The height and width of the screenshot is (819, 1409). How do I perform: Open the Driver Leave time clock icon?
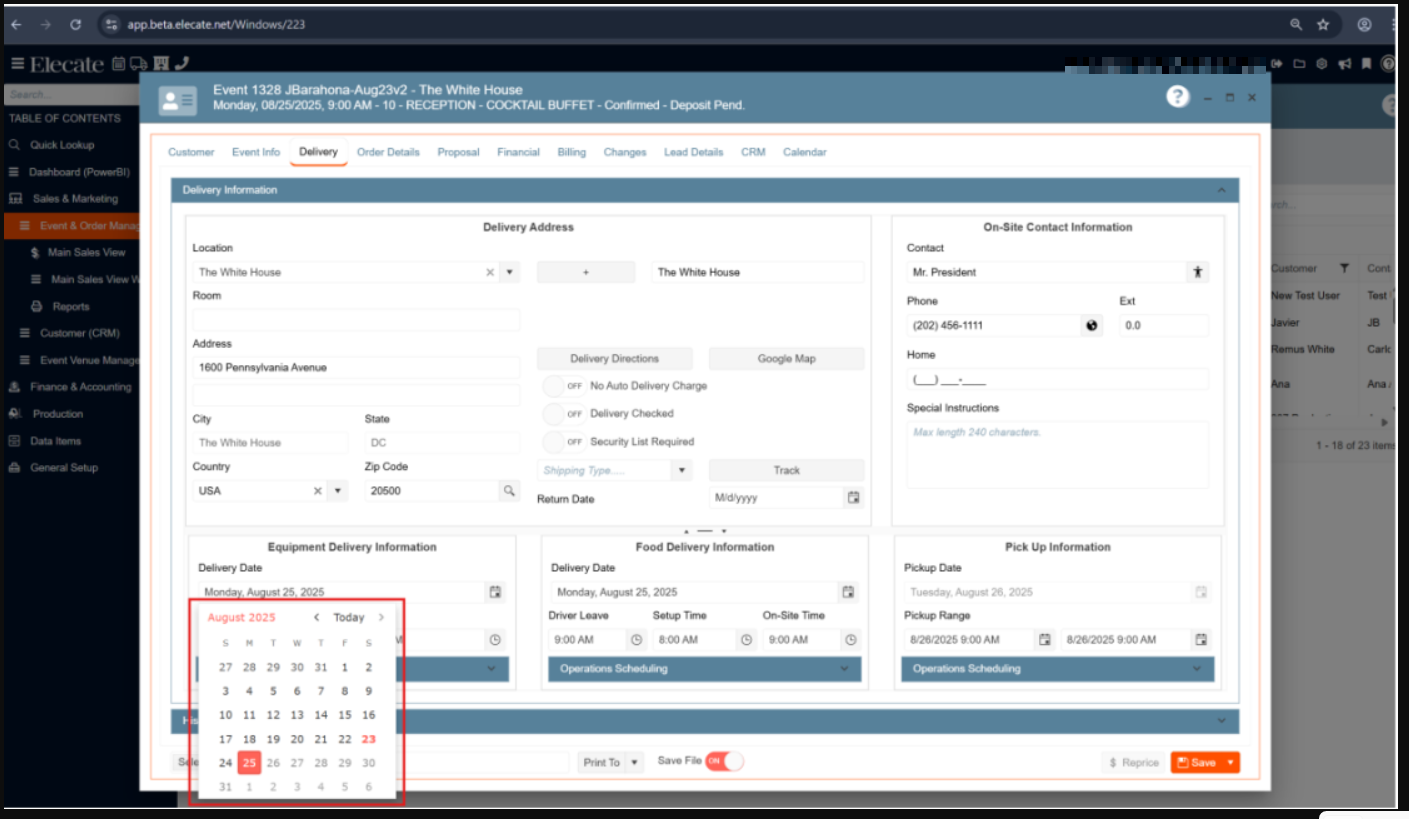click(x=636, y=640)
